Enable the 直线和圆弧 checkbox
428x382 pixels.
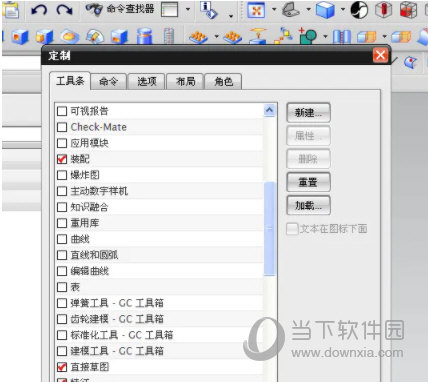click(x=62, y=255)
